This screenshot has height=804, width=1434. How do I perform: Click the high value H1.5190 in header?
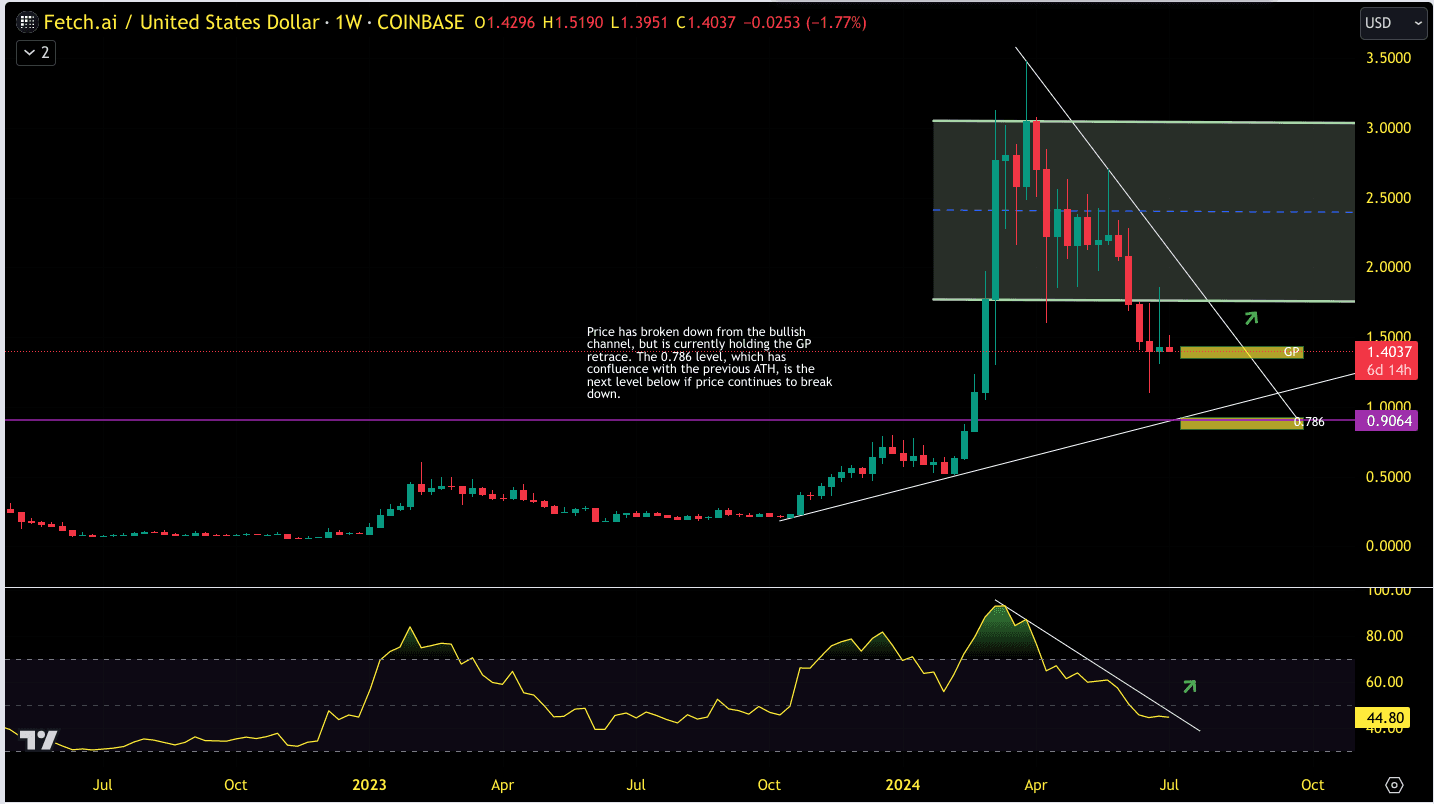[x=573, y=22]
